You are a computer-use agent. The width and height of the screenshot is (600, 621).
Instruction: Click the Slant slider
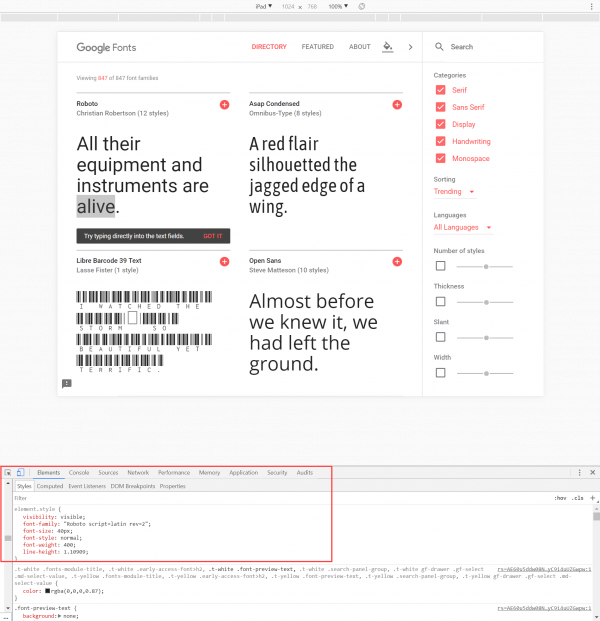(x=485, y=338)
